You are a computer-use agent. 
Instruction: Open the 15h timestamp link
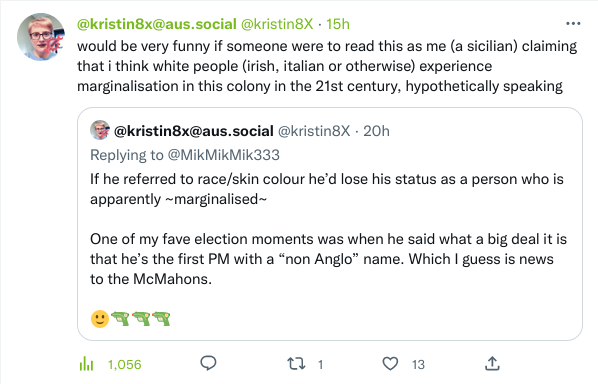click(338, 24)
